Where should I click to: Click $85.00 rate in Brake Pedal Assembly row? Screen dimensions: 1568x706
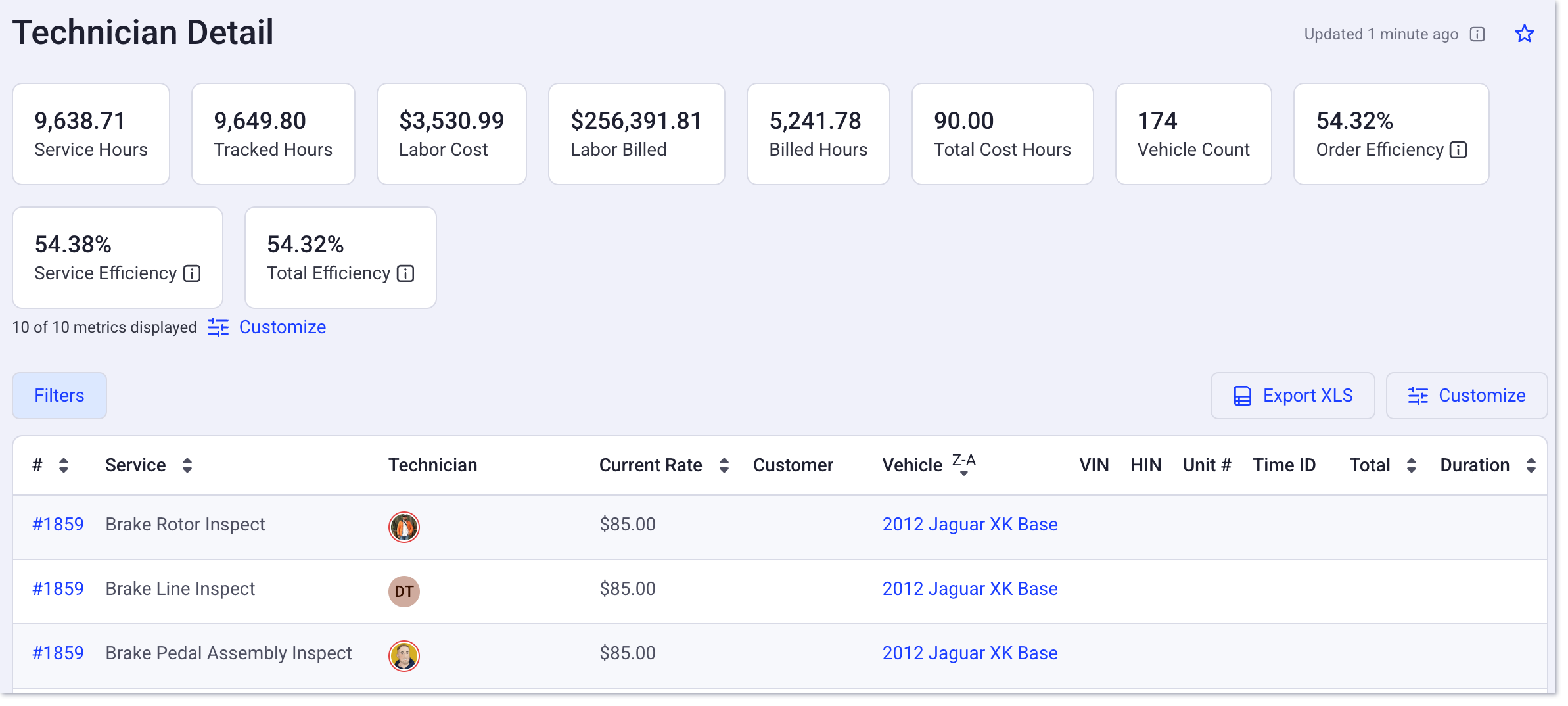(x=628, y=653)
